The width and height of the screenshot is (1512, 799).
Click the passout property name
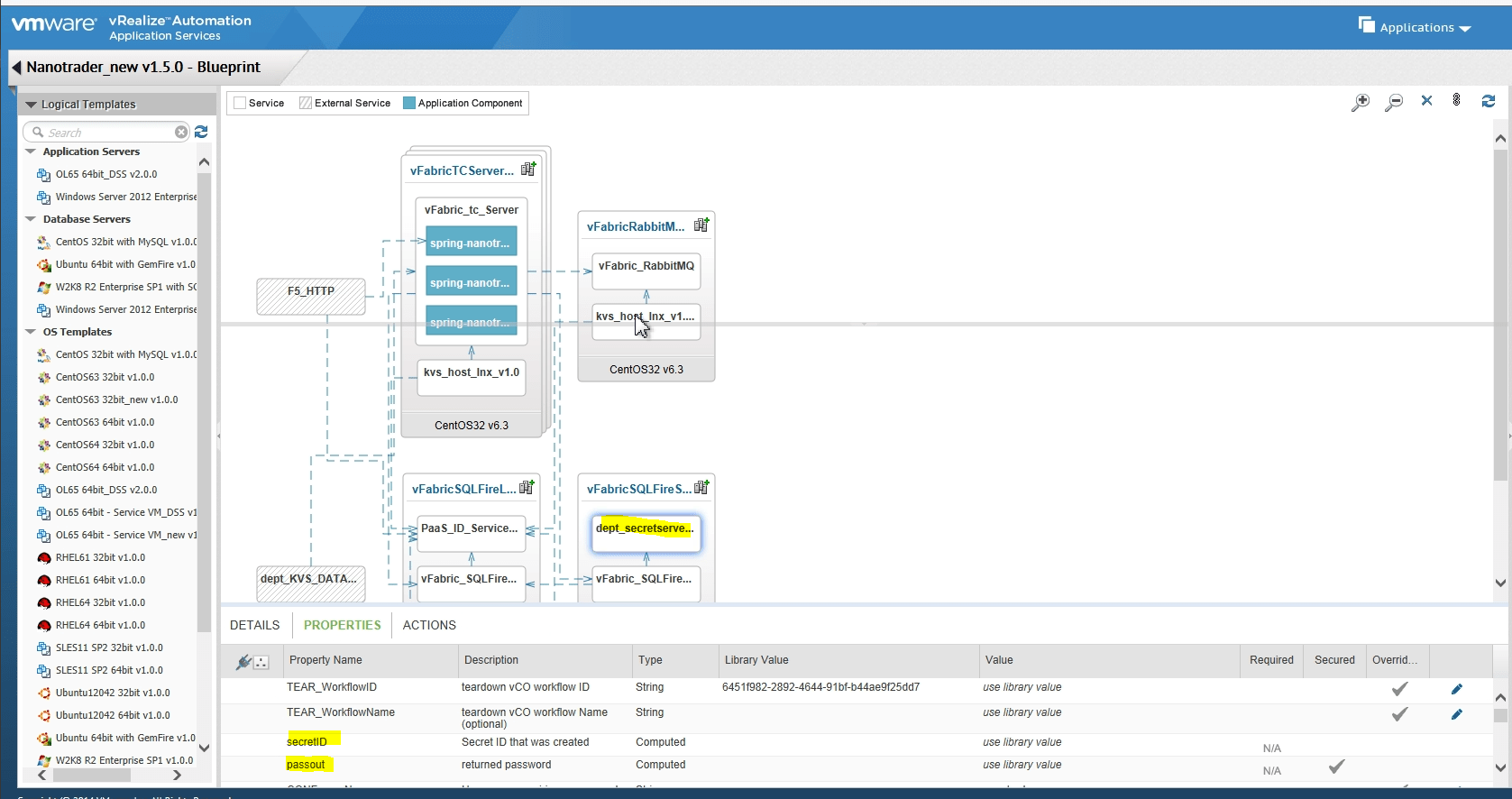tap(306, 765)
